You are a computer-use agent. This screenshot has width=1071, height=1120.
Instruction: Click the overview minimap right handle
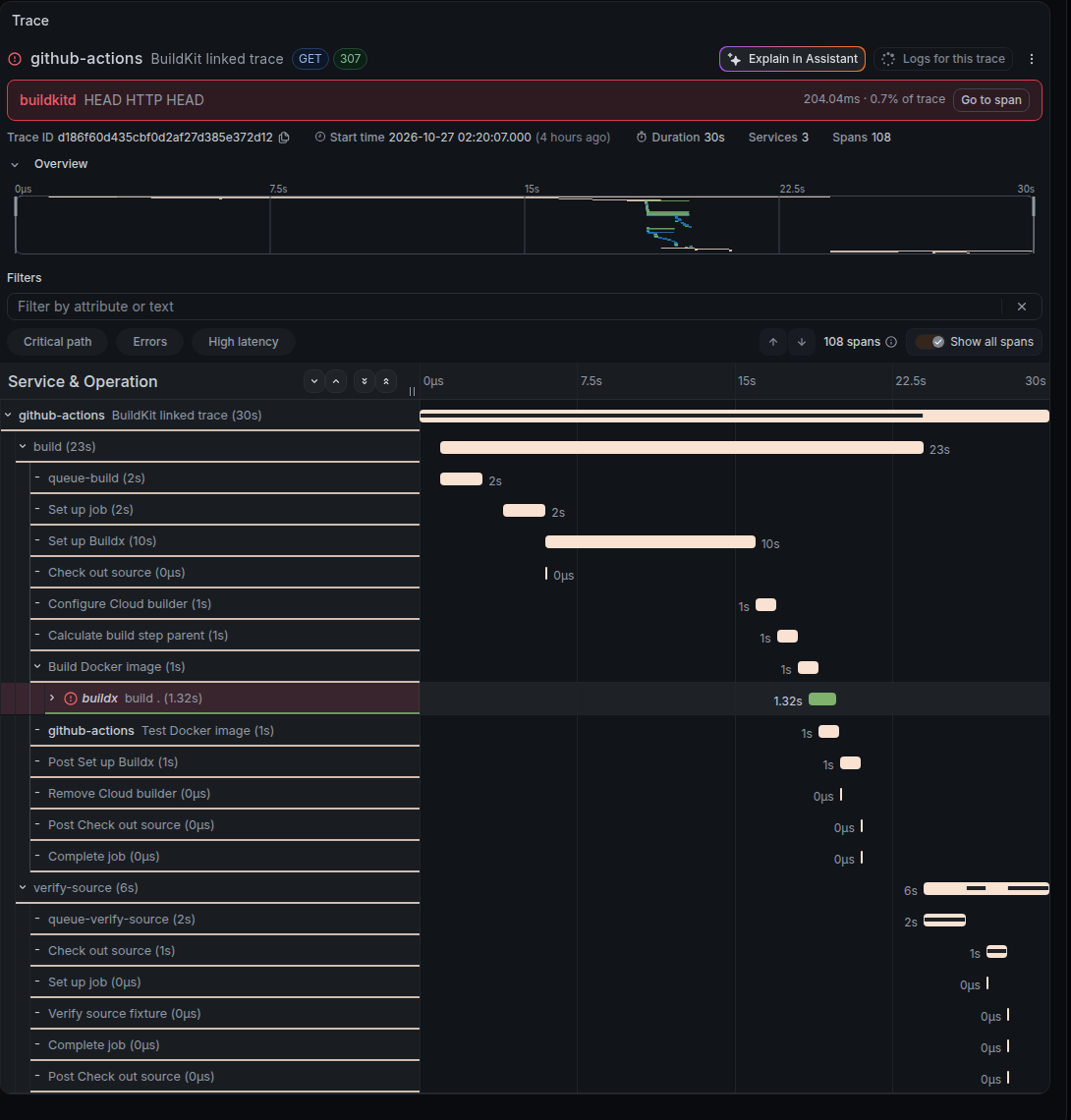[1033, 207]
